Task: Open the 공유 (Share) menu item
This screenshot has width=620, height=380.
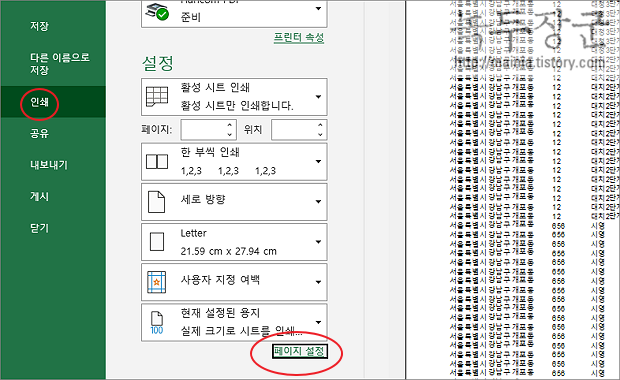Action: tap(39, 133)
